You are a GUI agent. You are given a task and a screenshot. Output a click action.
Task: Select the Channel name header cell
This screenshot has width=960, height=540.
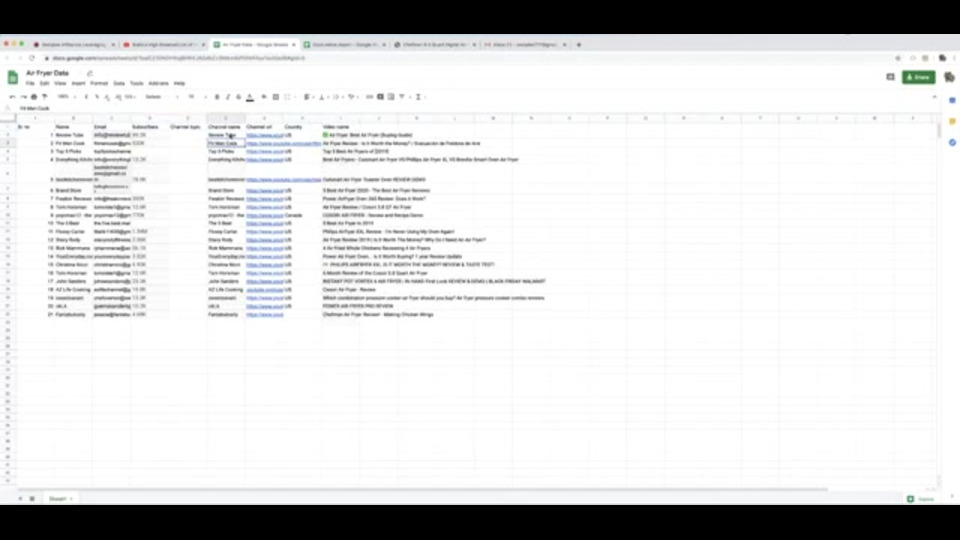(x=226, y=127)
